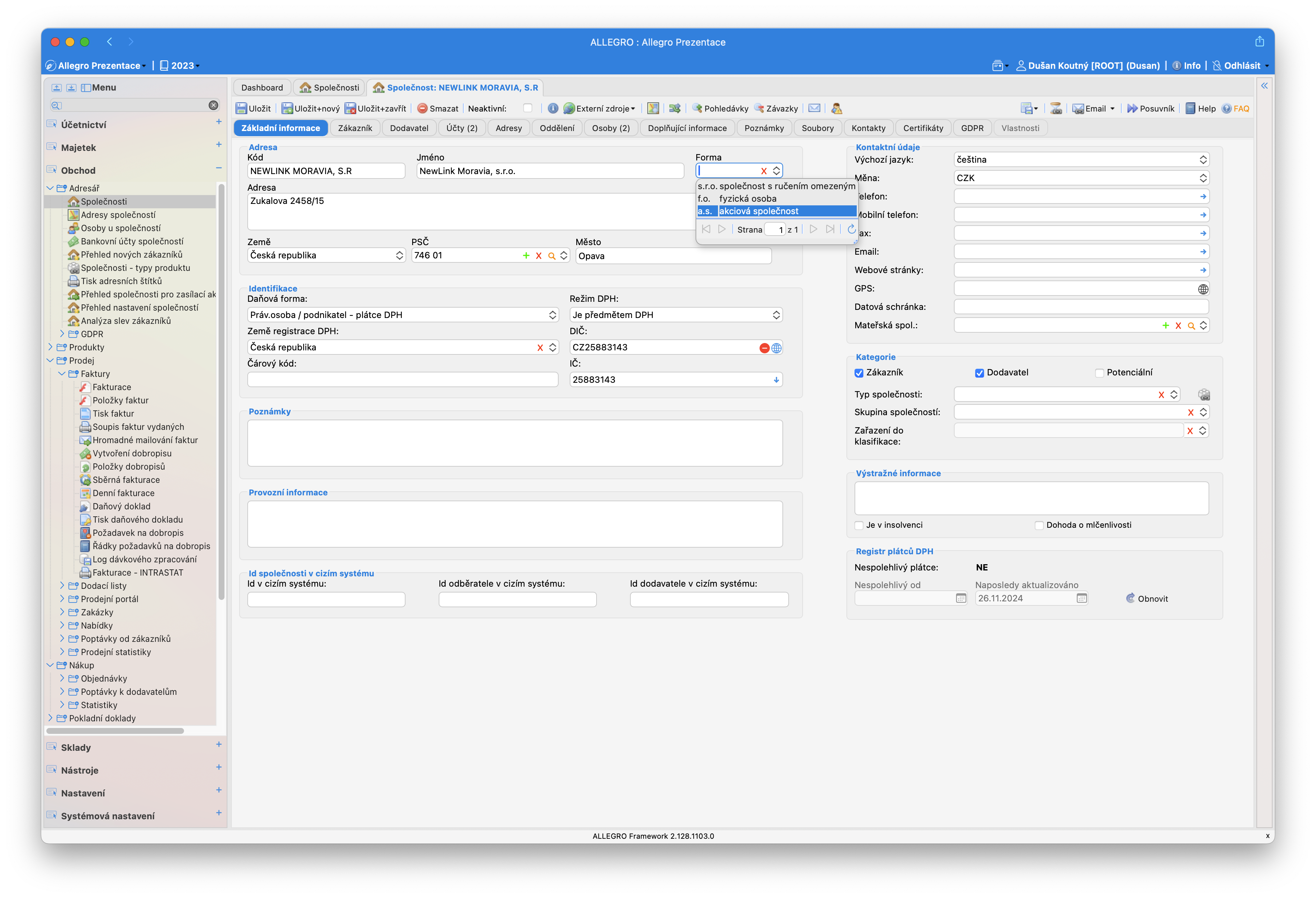The image size is (1316, 898).
Task: Uncheck the Zákazník checkbox
Action: point(859,372)
